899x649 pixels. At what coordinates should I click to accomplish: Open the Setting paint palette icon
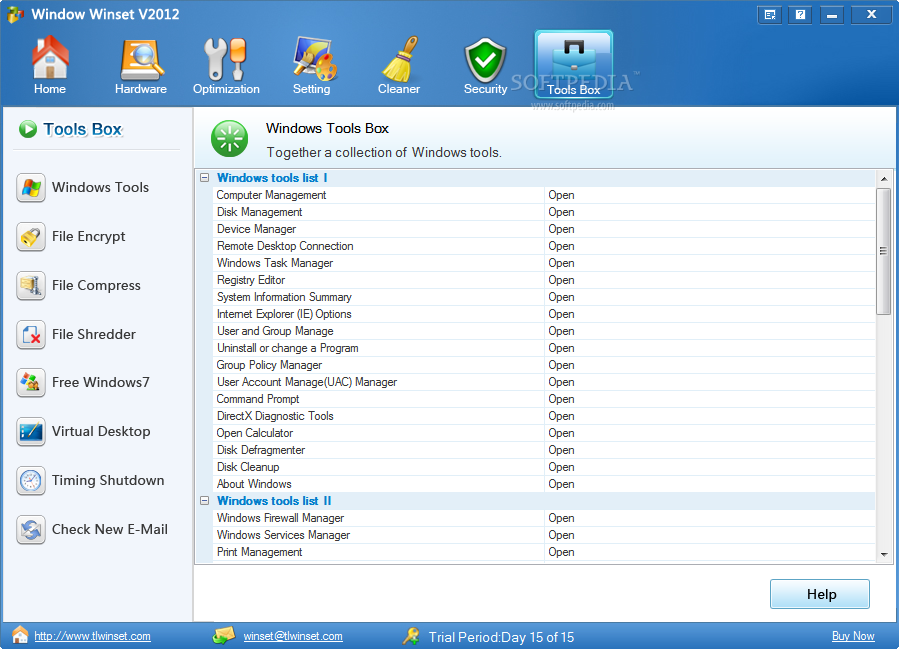314,58
